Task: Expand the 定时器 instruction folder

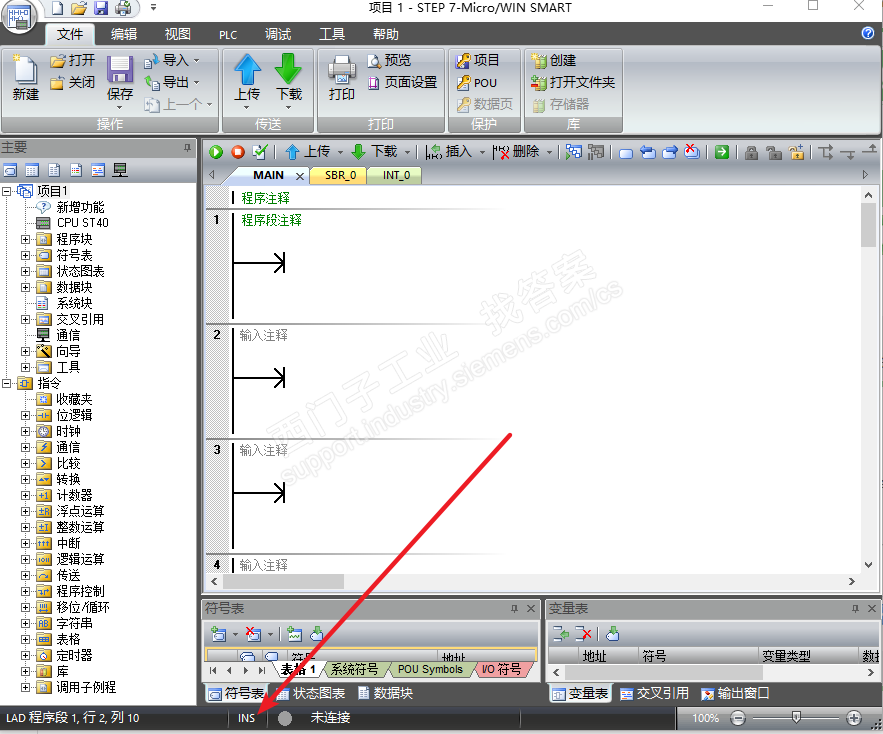Action: [x=25, y=655]
